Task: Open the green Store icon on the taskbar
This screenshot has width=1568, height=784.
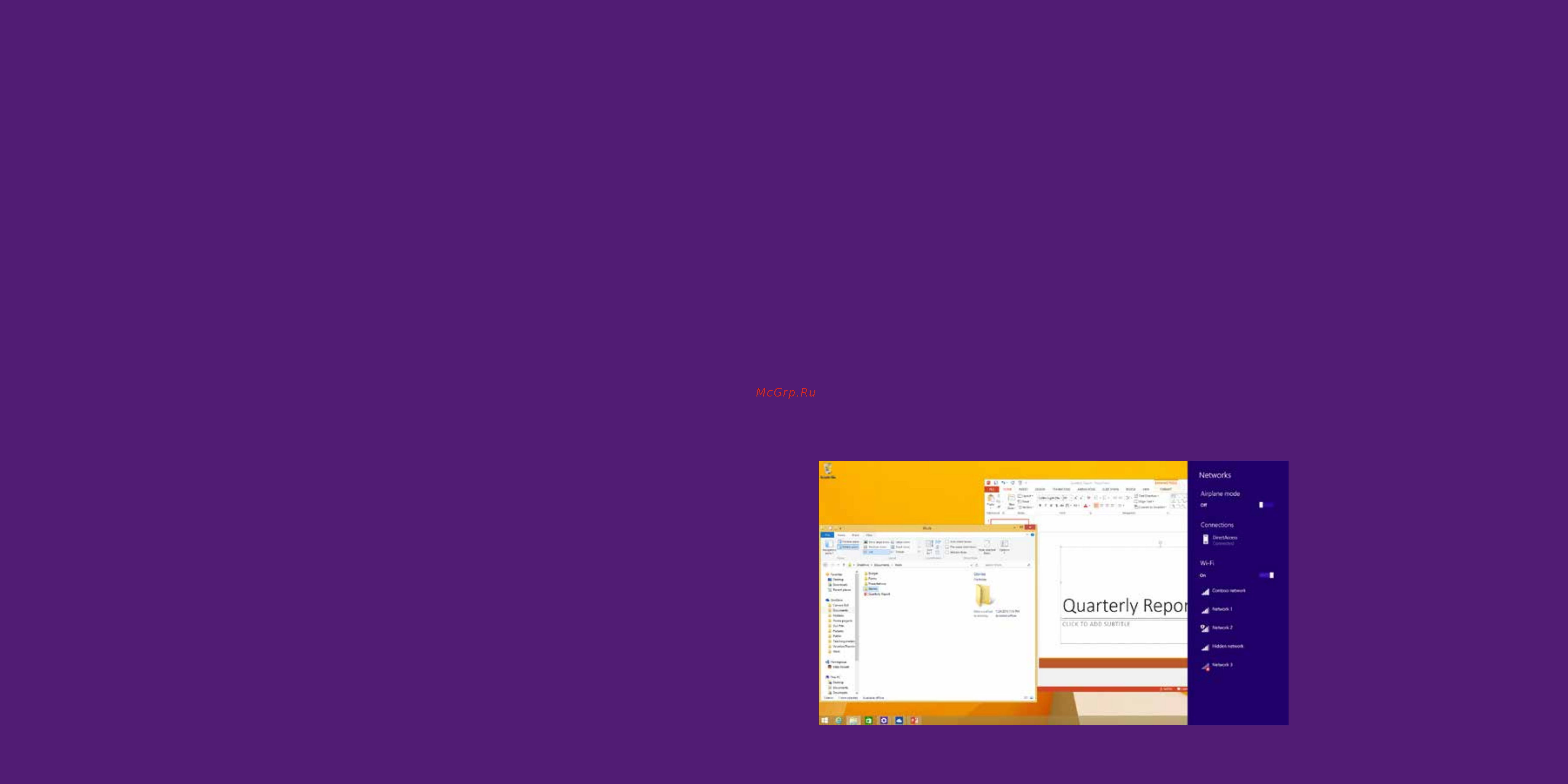Action: click(x=869, y=720)
